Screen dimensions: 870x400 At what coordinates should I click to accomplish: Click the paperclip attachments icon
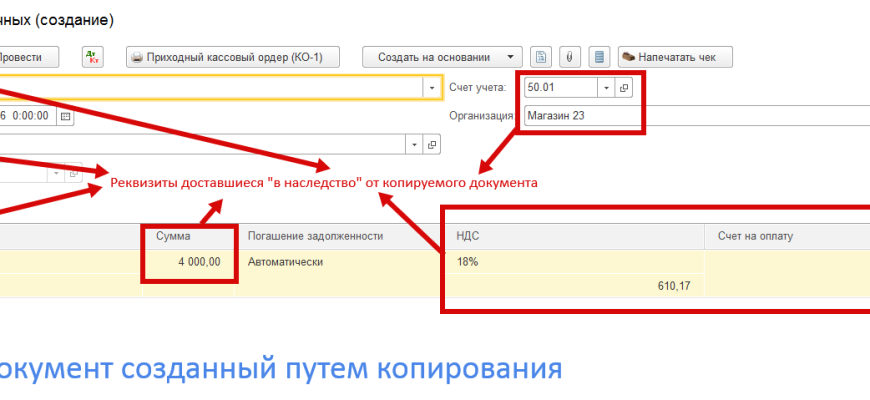pos(570,57)
